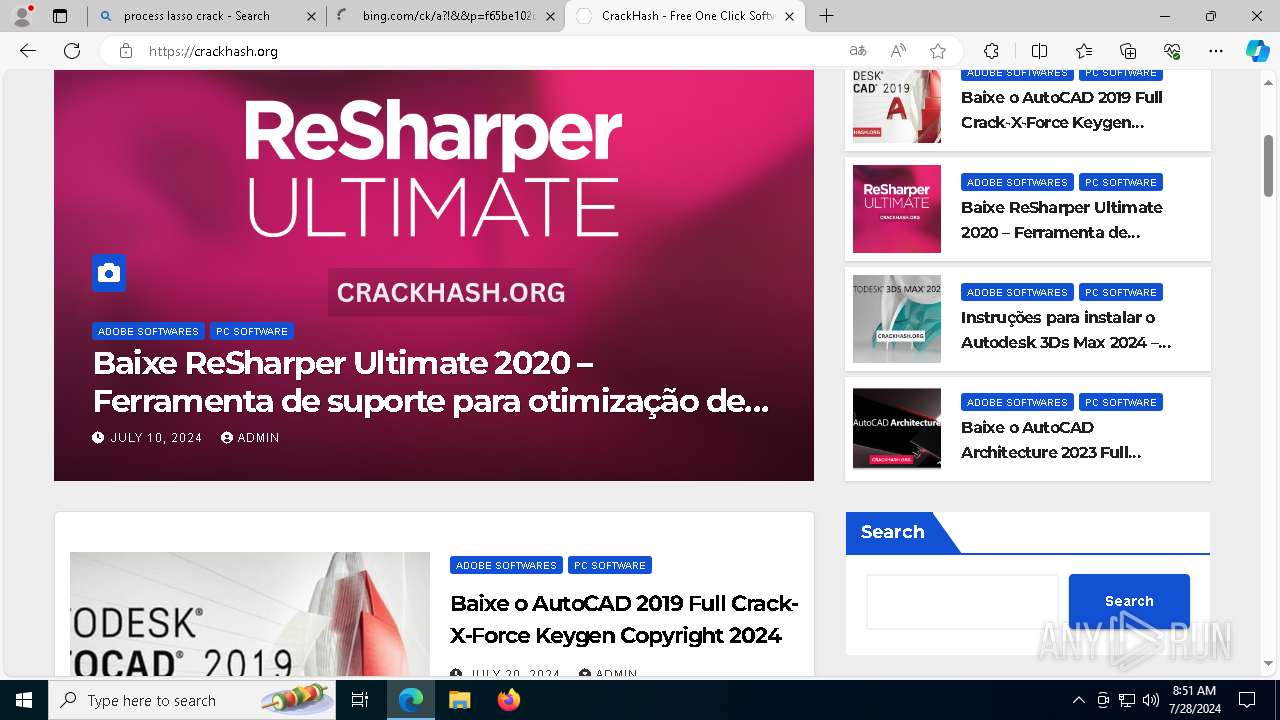
Task: Open the Settings and more ellipsis menu
Action: (x=1216, y=51)
